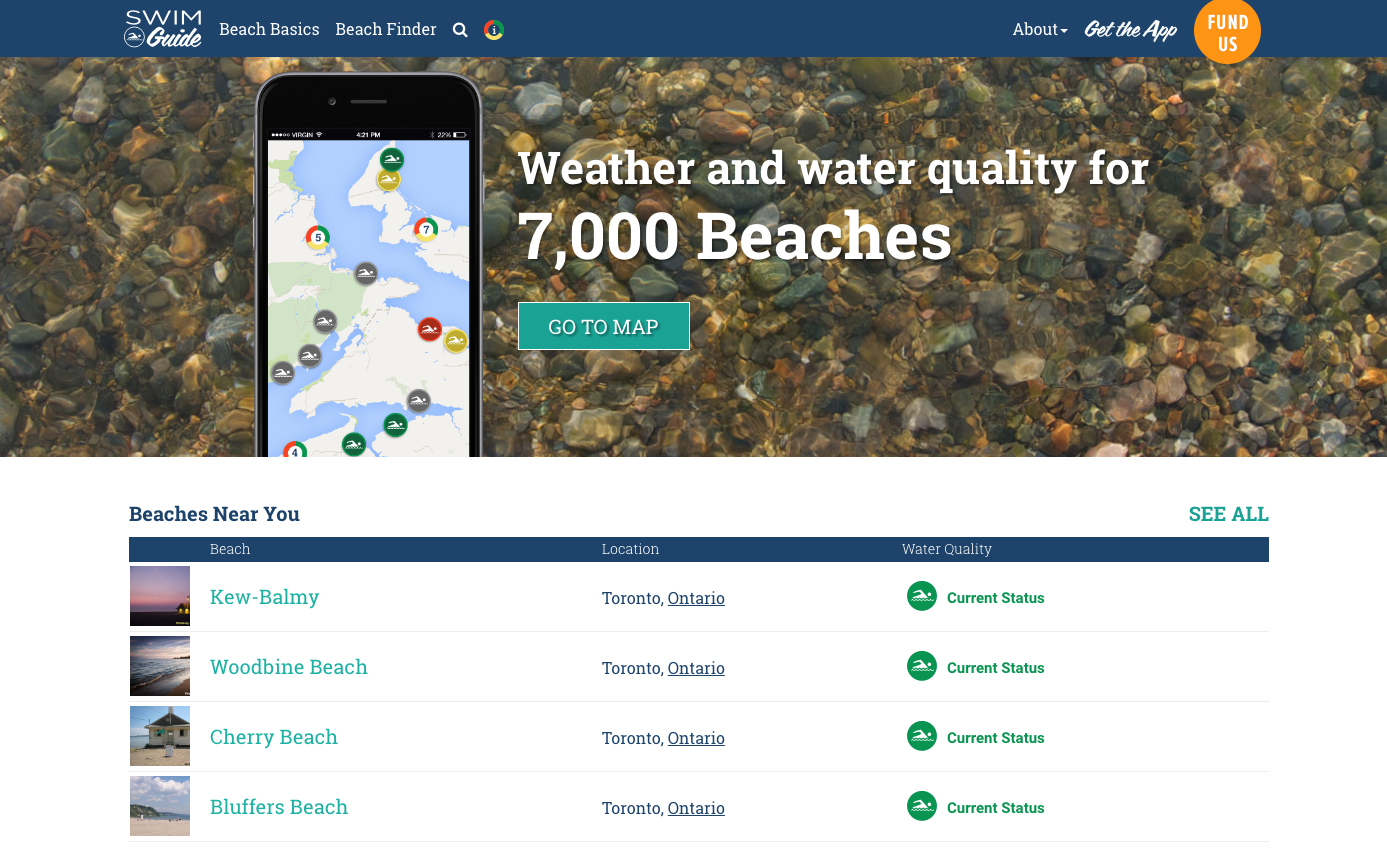1387x867 pixels.
Task: Open the Kew-Balmy beach page
Action: pos(264,596)
